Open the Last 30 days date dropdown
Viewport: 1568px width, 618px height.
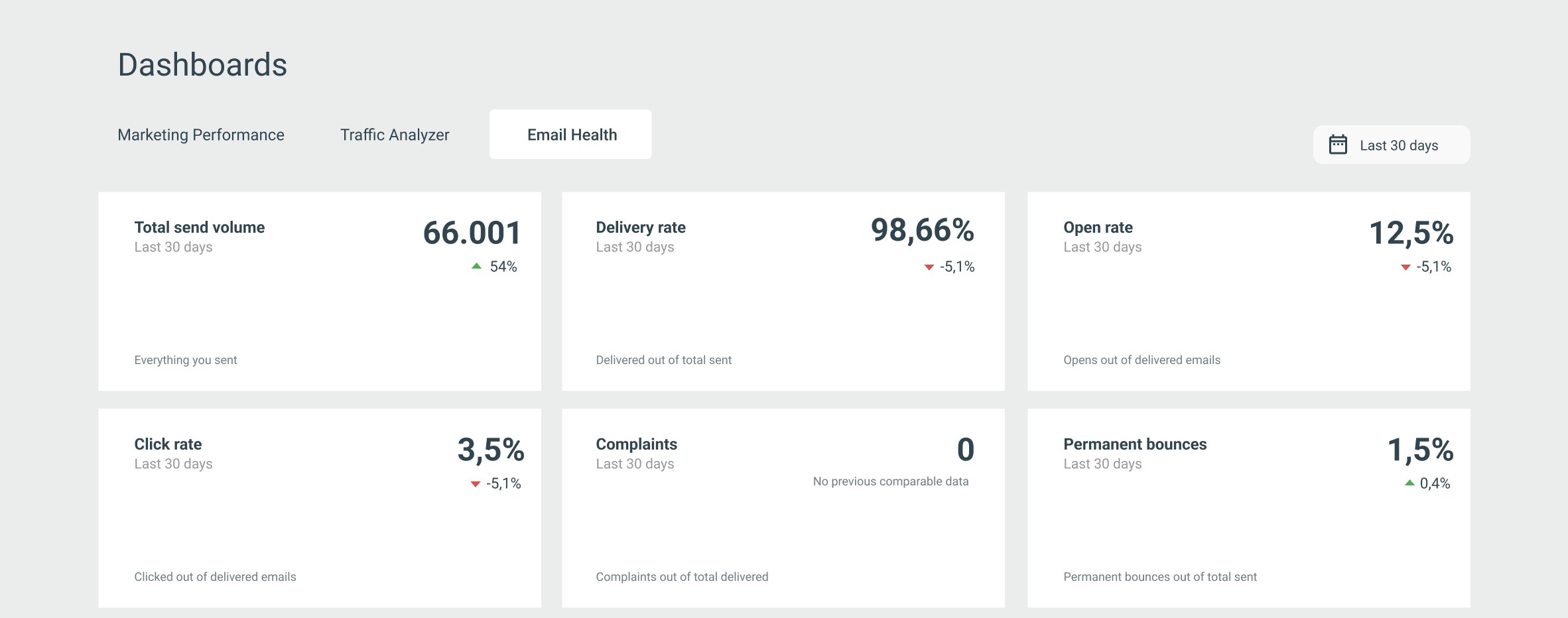1392,145
